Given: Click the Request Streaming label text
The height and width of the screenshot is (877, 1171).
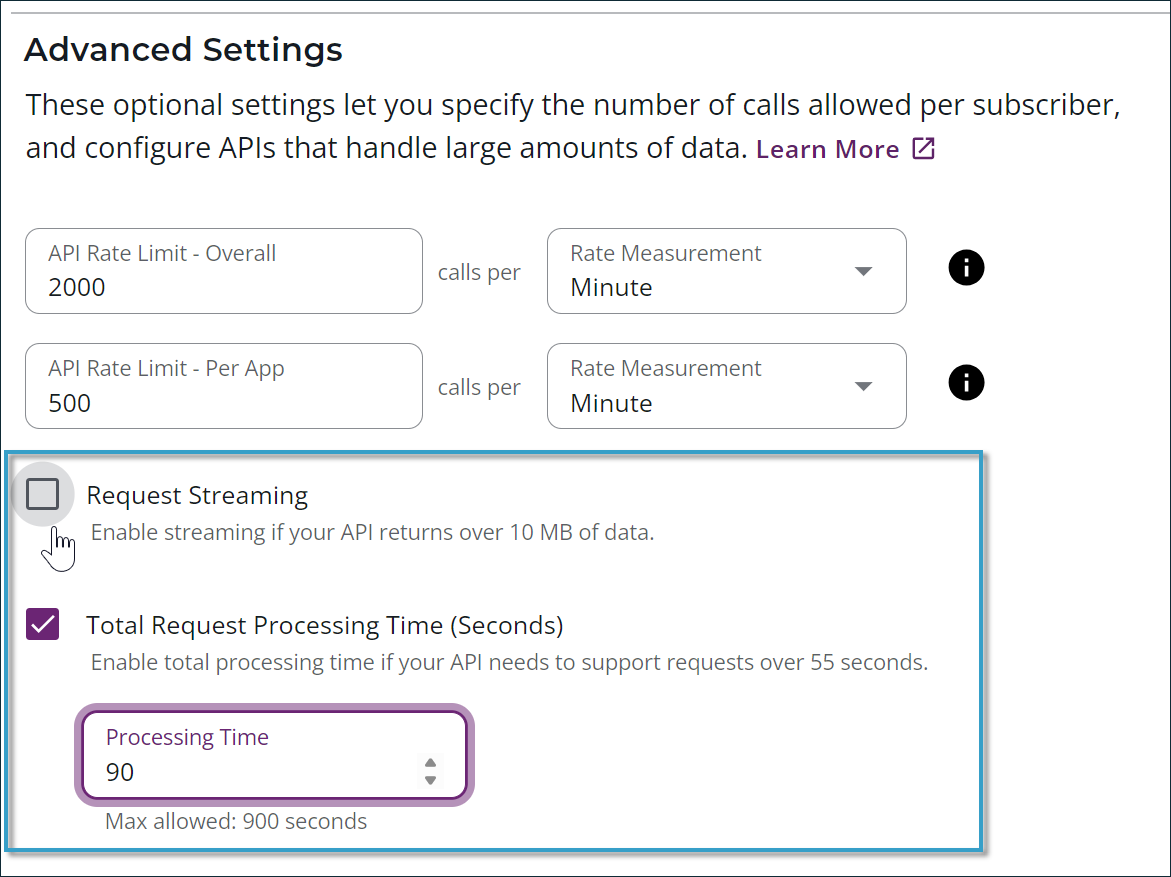Looking at the screenshot, I should click(197, 495).
